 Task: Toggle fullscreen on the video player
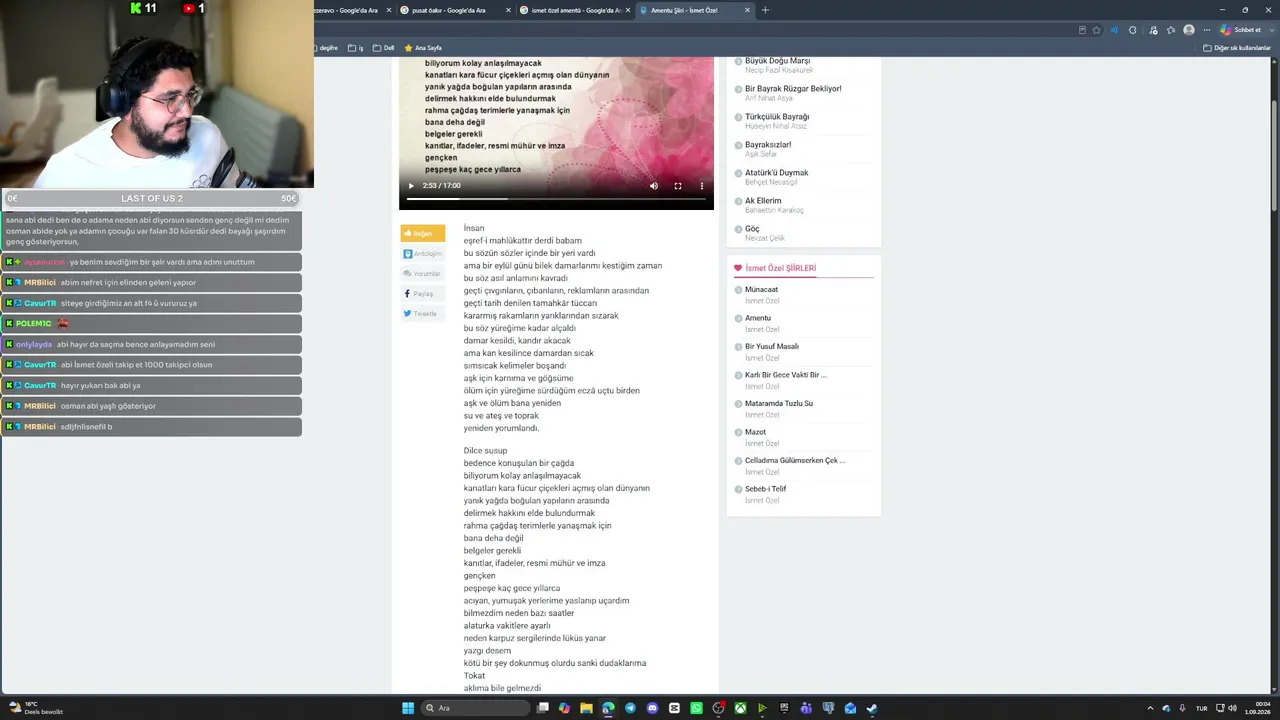click(678, 186)
